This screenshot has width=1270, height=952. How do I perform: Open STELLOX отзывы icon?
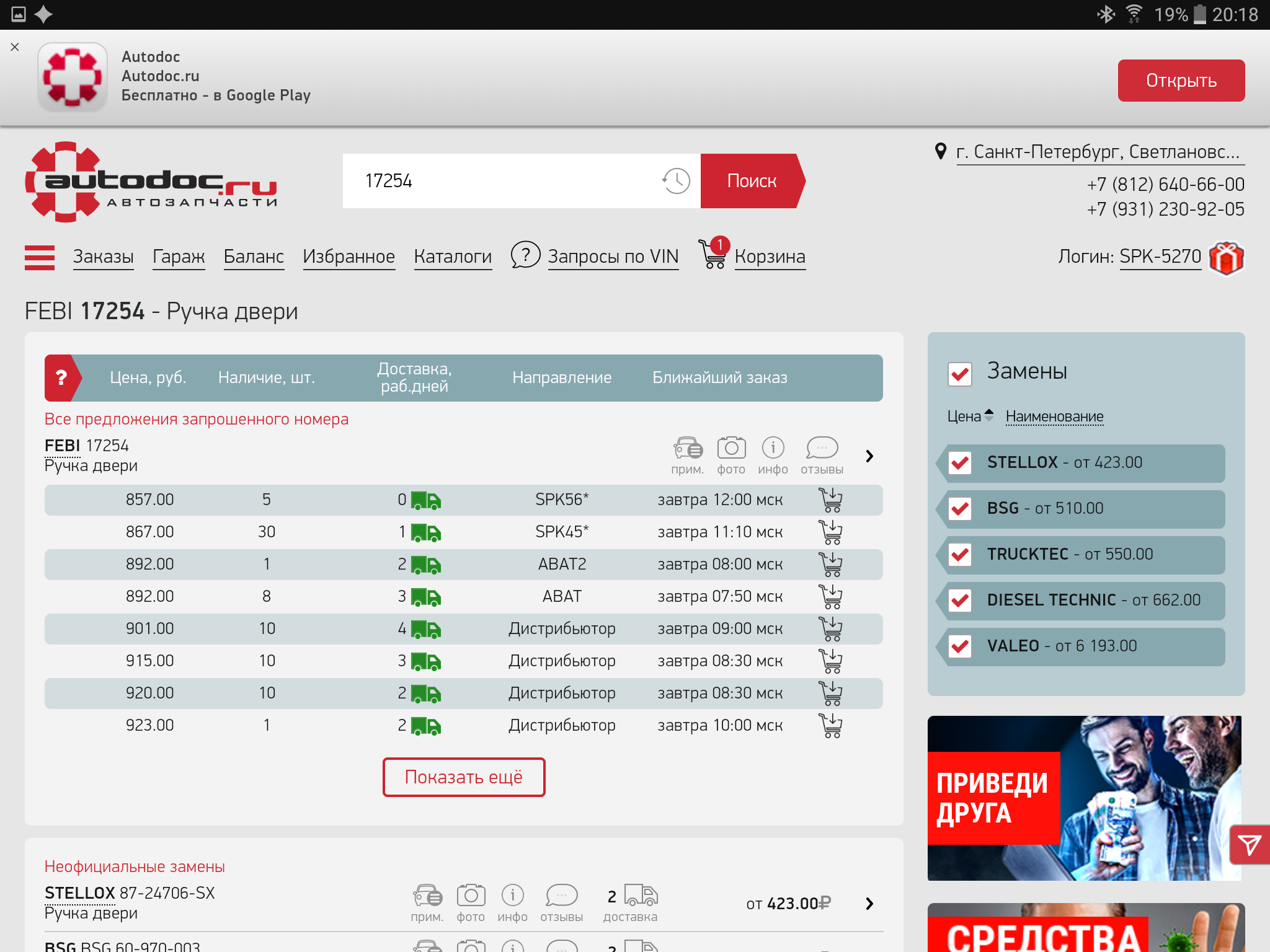coord(561,903)
